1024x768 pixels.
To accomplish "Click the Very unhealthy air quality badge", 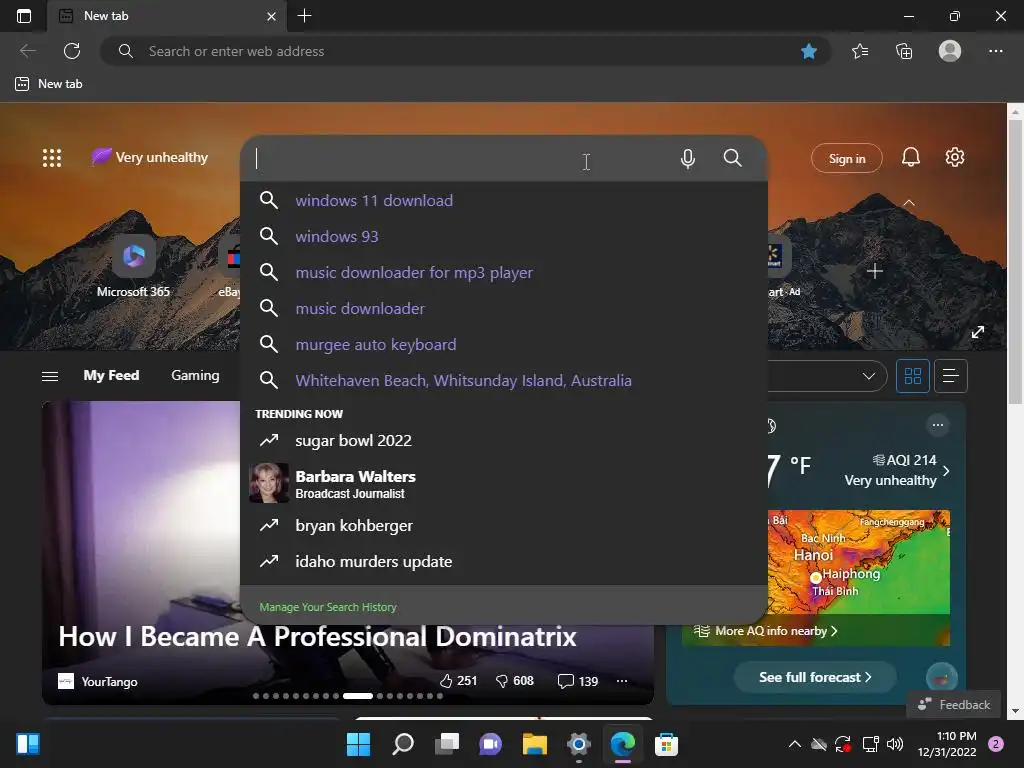I will click(x=150, y=157).
